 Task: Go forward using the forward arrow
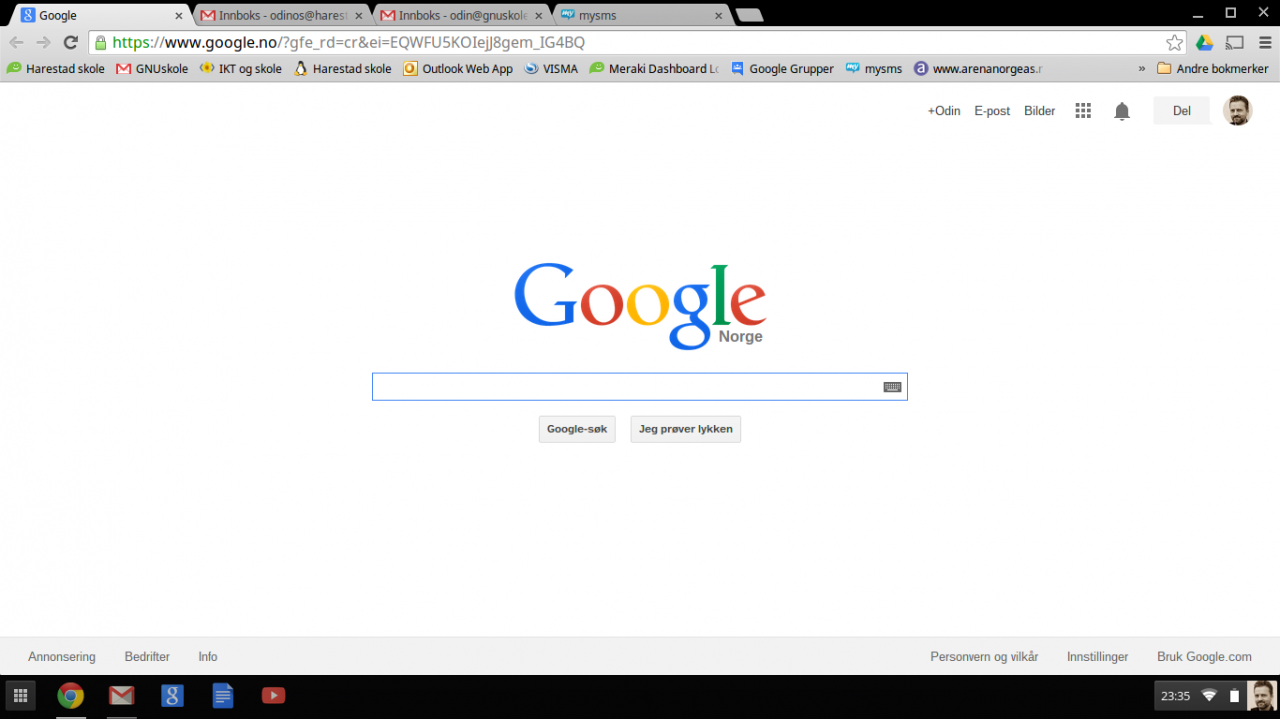(43, 42)
